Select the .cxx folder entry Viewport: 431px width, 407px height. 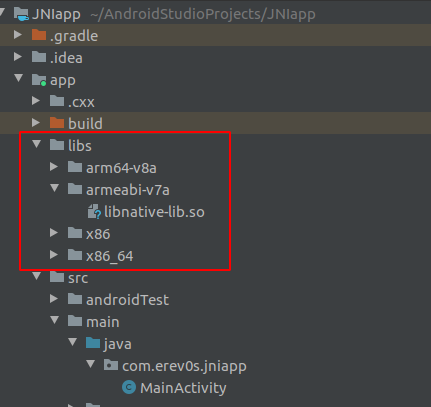click(x=72, y=102)
